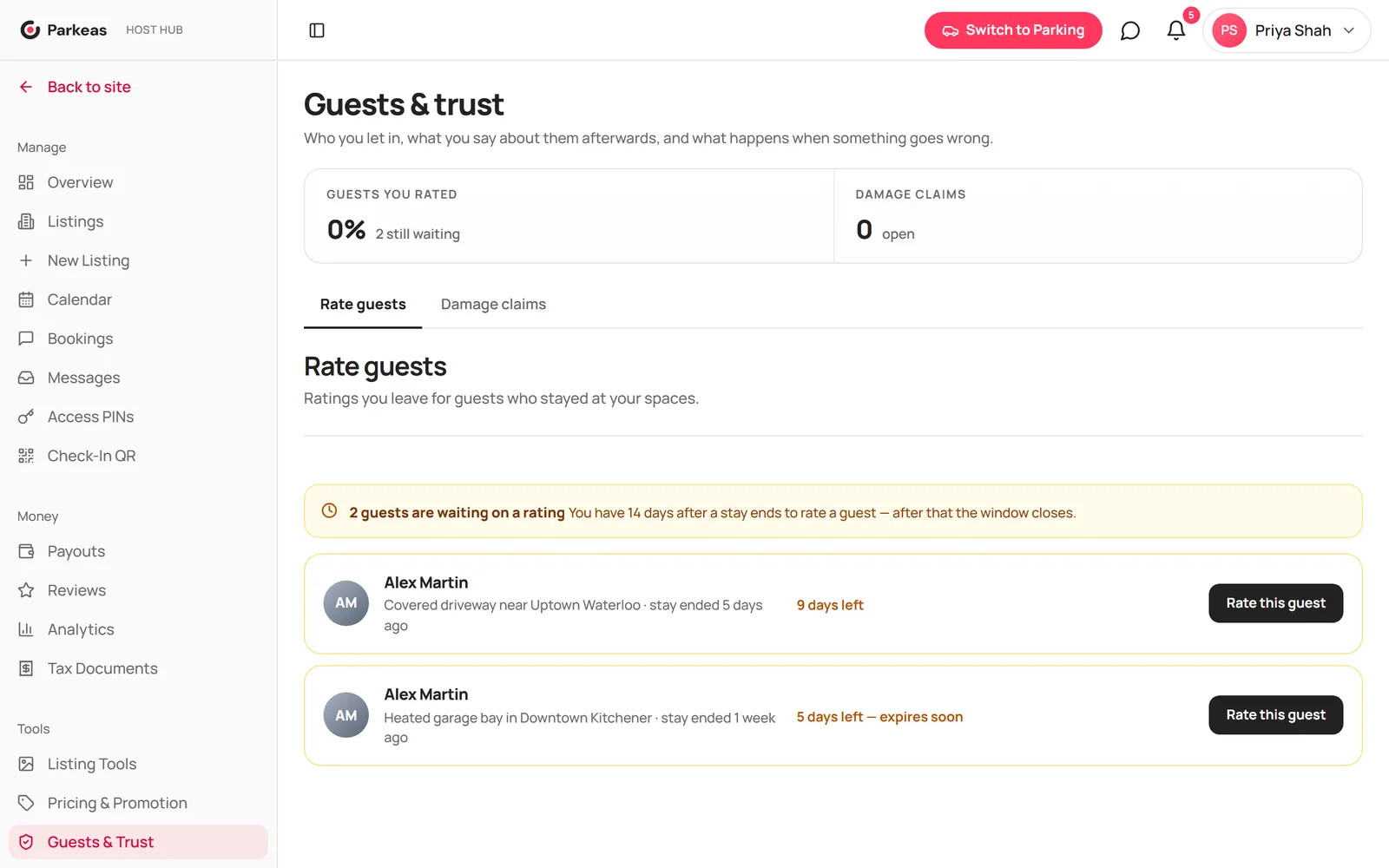This screenshot has height=868, width=1389.
Task: Click the Reviews star icon
Action: 26,590
